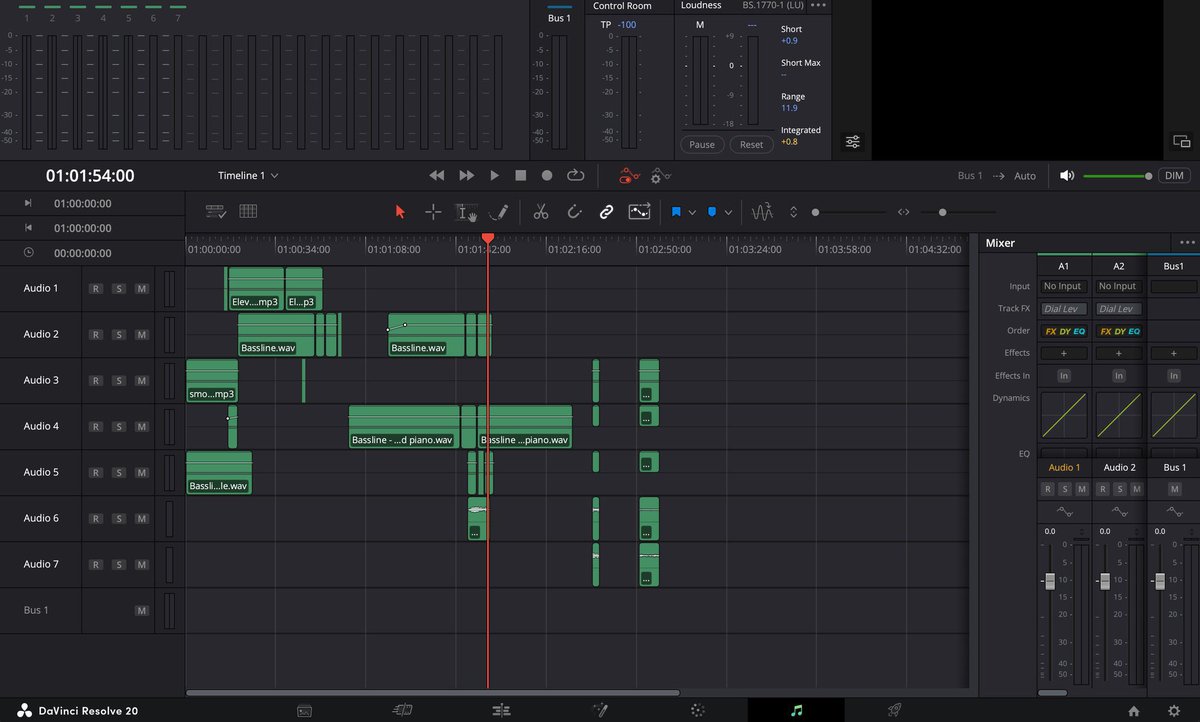Use the Razor scissors tool

coord(541,212)
